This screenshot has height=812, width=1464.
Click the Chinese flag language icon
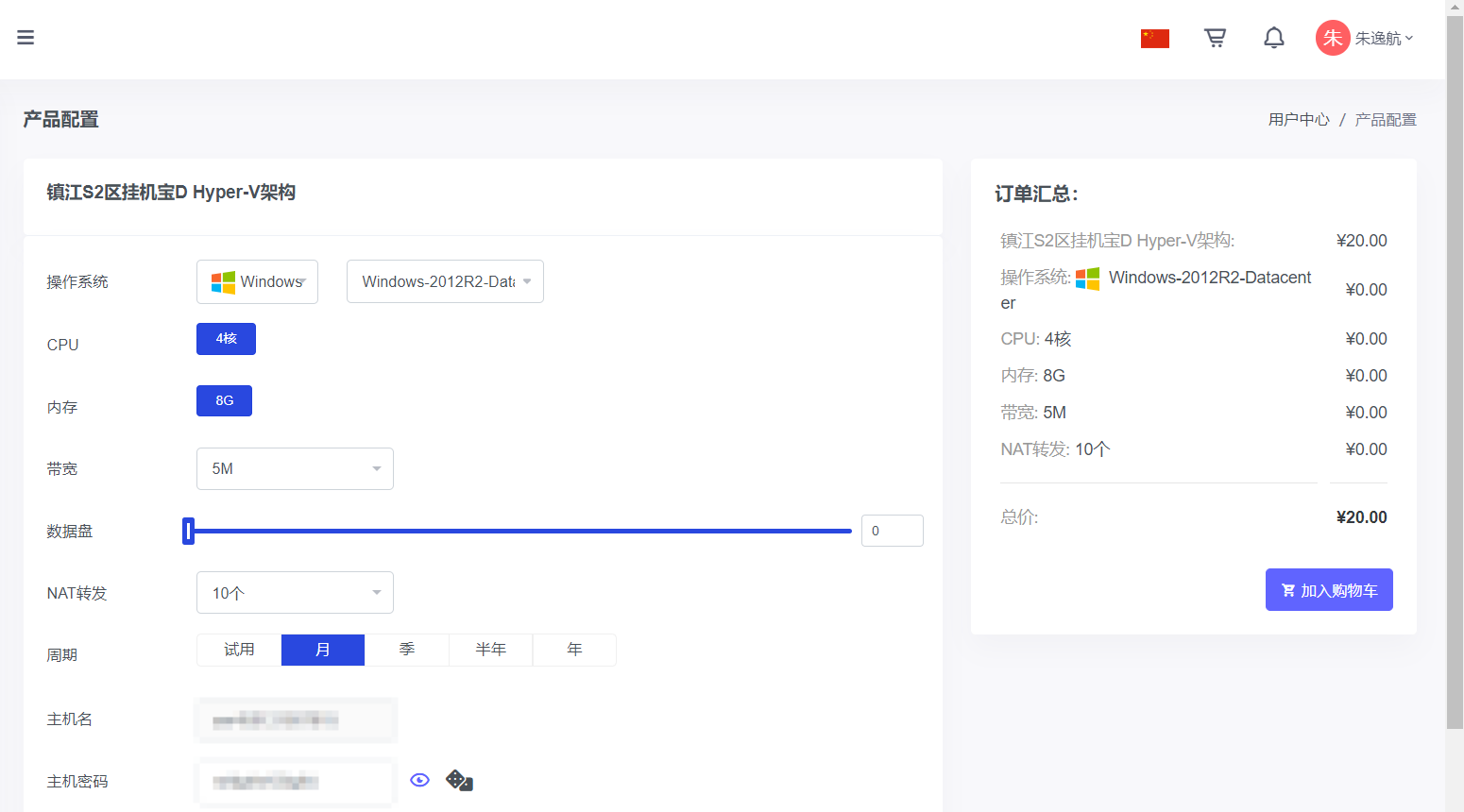(1154, 38)
